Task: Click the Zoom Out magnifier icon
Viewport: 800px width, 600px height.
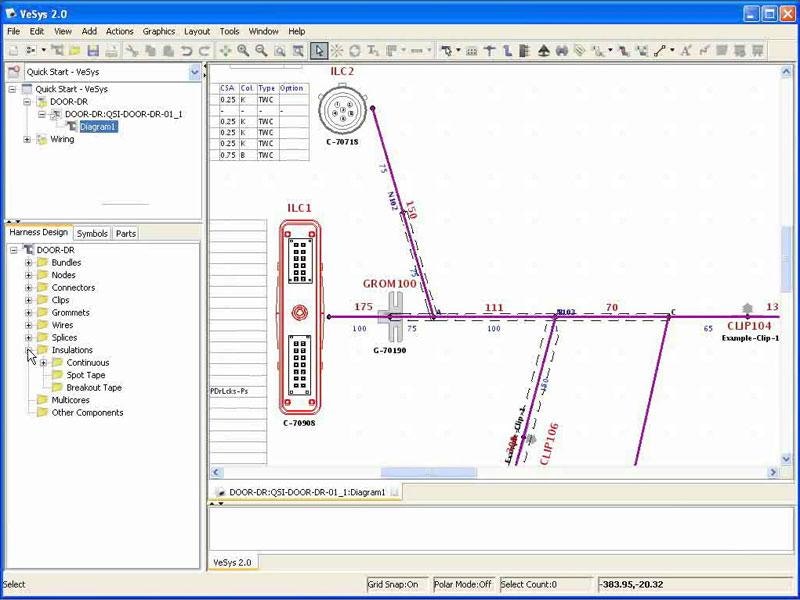Action: click(x=262, y=50)
